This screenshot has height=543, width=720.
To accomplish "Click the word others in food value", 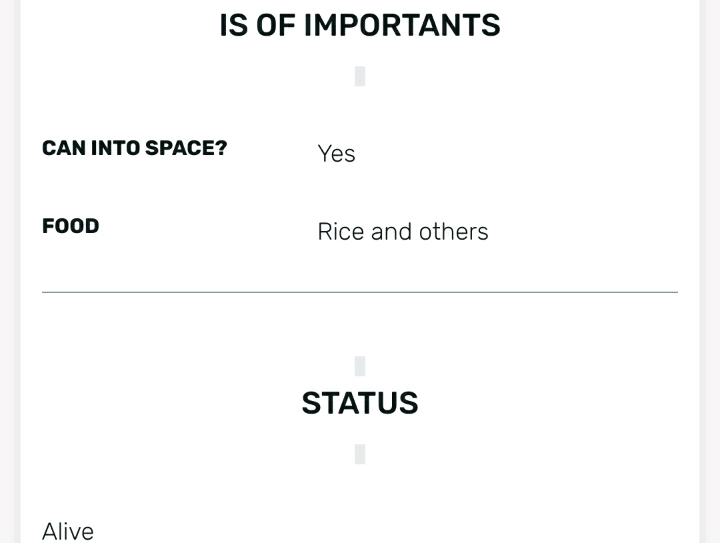I will [454, 231].
